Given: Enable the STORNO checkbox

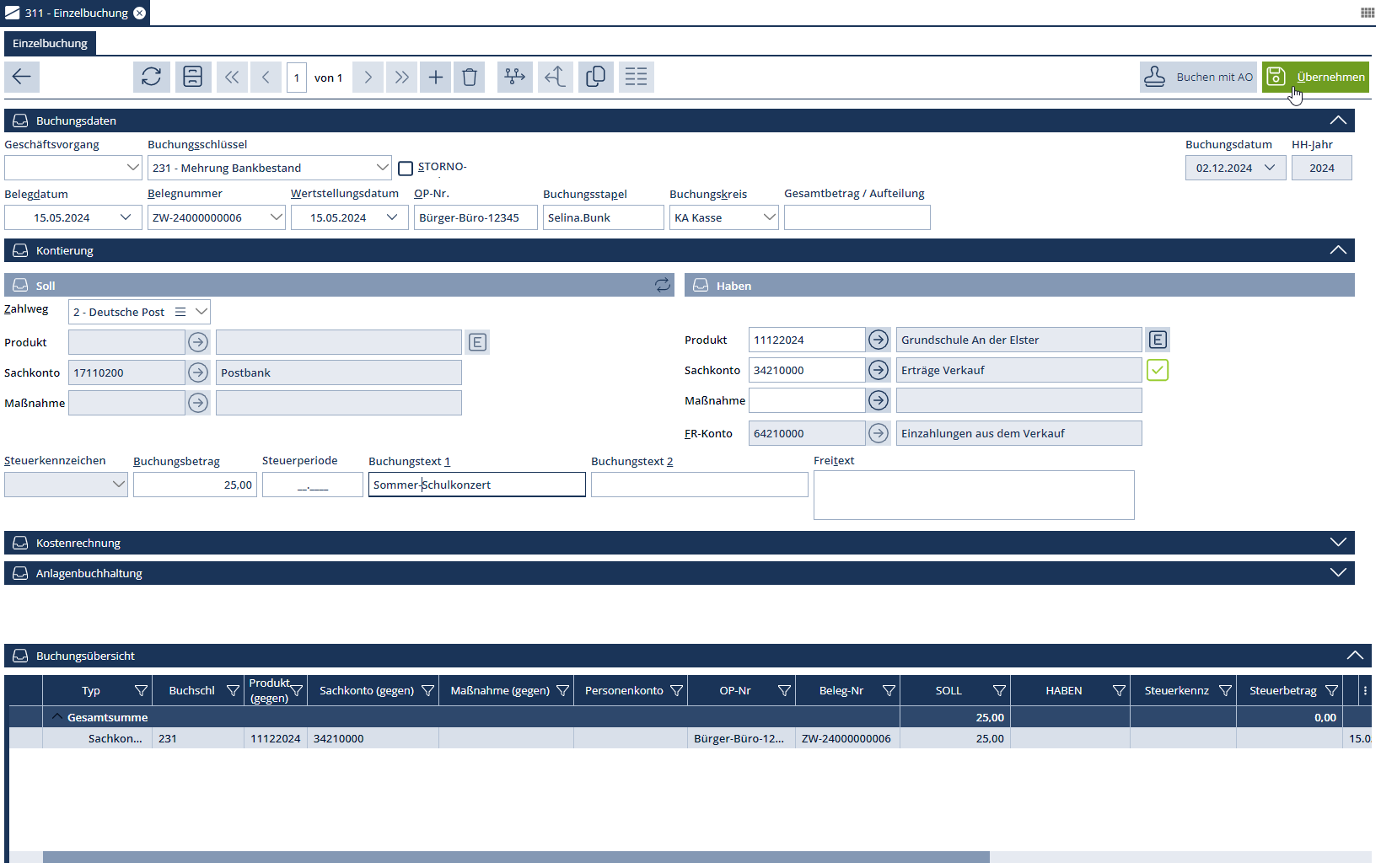Looking at the screenshot, I should 406,169.
